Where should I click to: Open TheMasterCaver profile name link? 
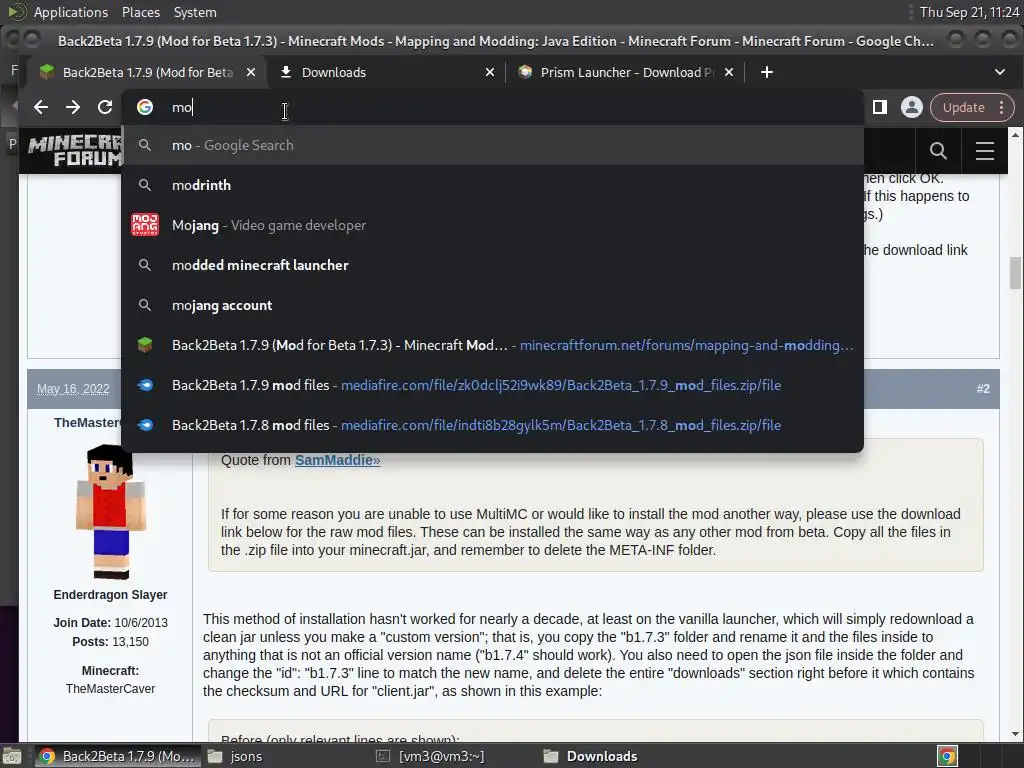pos(88,423)
